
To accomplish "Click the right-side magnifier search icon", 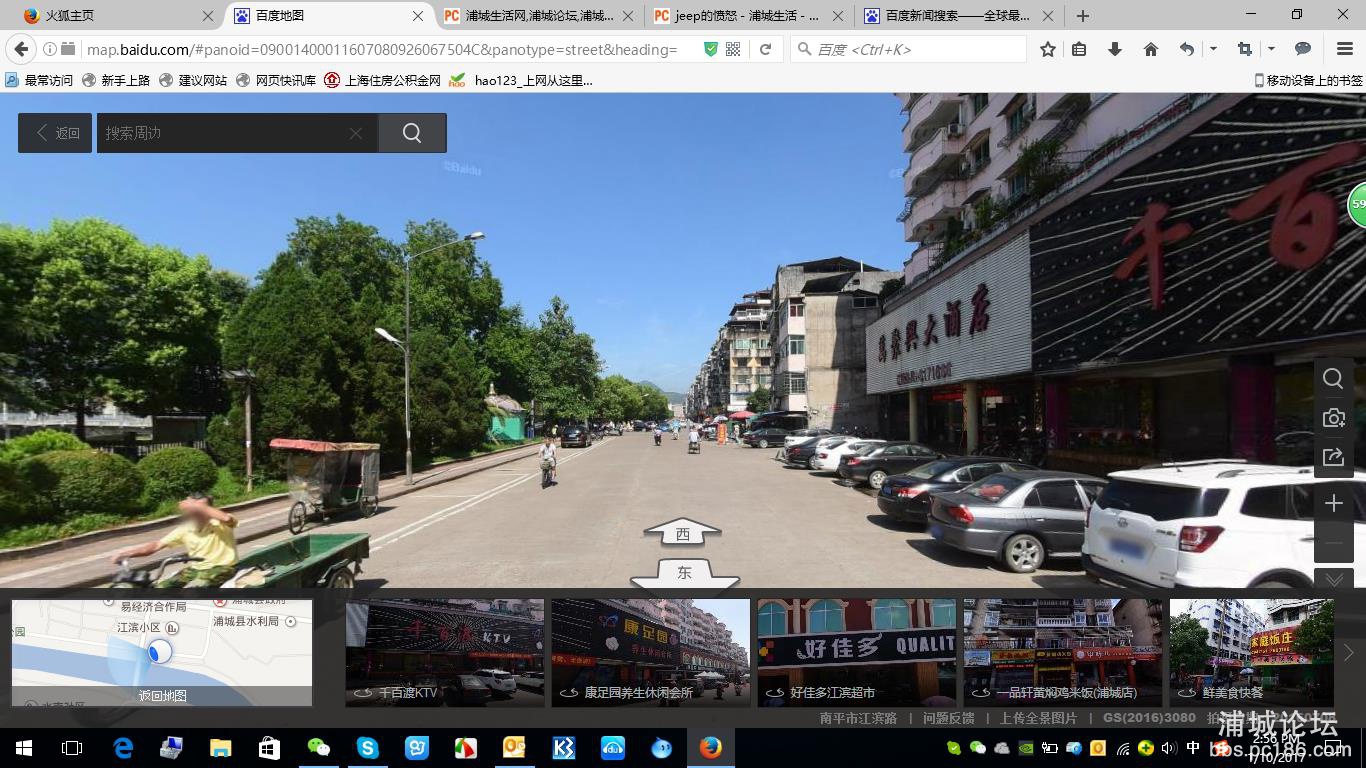I will click(x=1333, y=378).
